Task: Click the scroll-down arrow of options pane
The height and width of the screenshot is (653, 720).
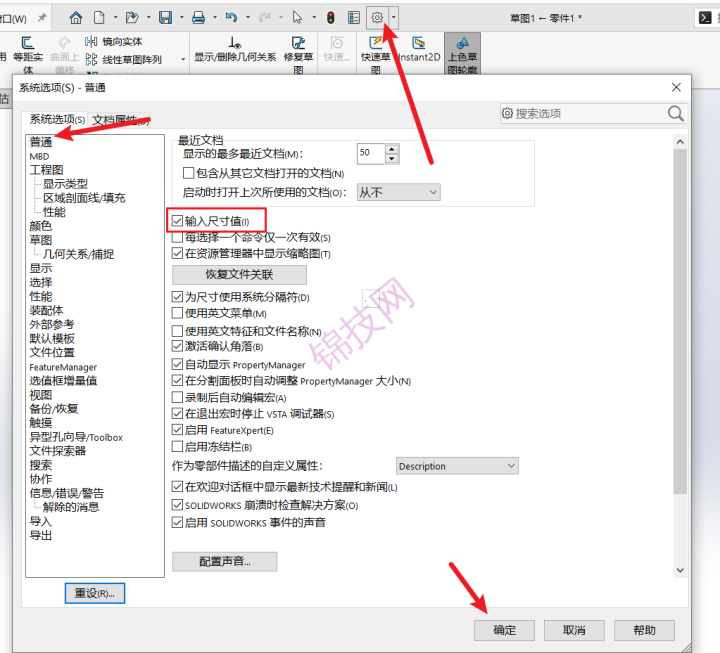Action: pos(680,570)
